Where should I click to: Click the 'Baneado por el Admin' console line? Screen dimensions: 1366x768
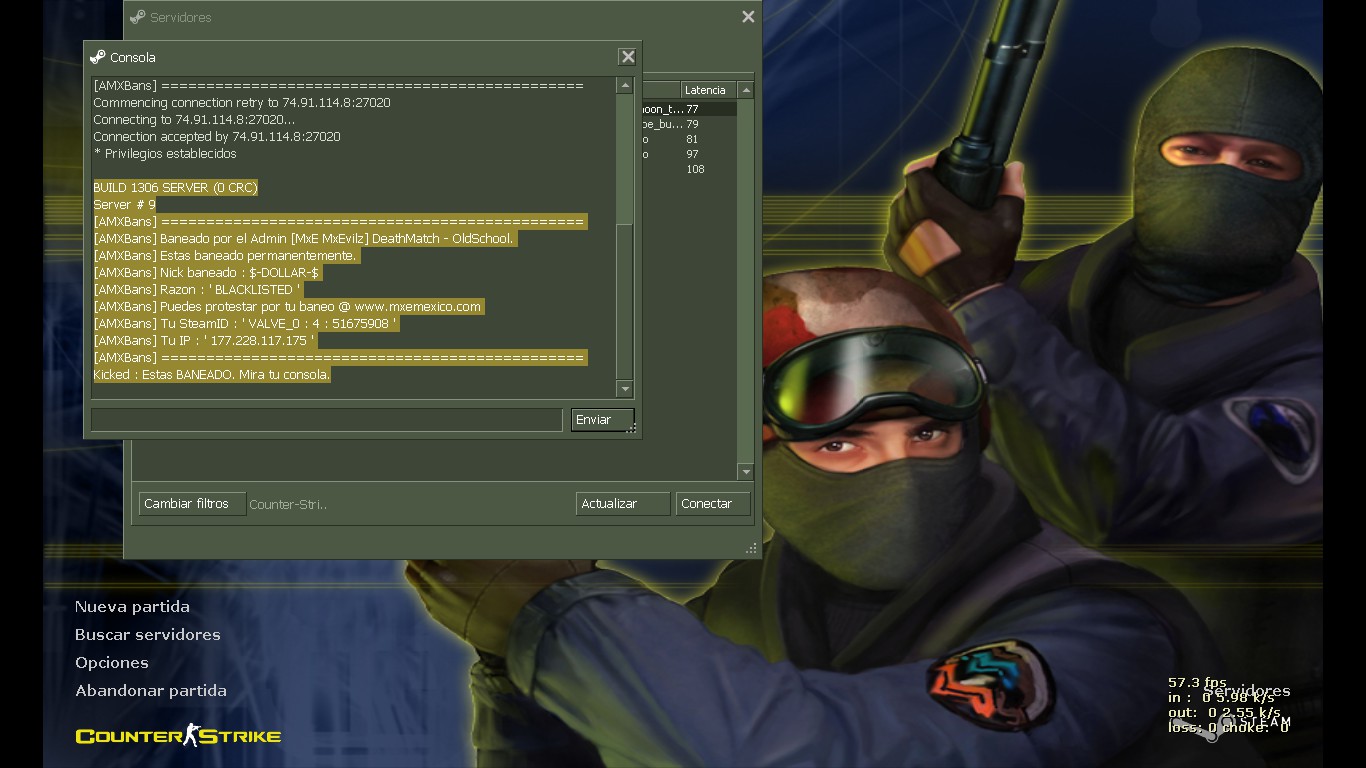[x=303, y=239]
